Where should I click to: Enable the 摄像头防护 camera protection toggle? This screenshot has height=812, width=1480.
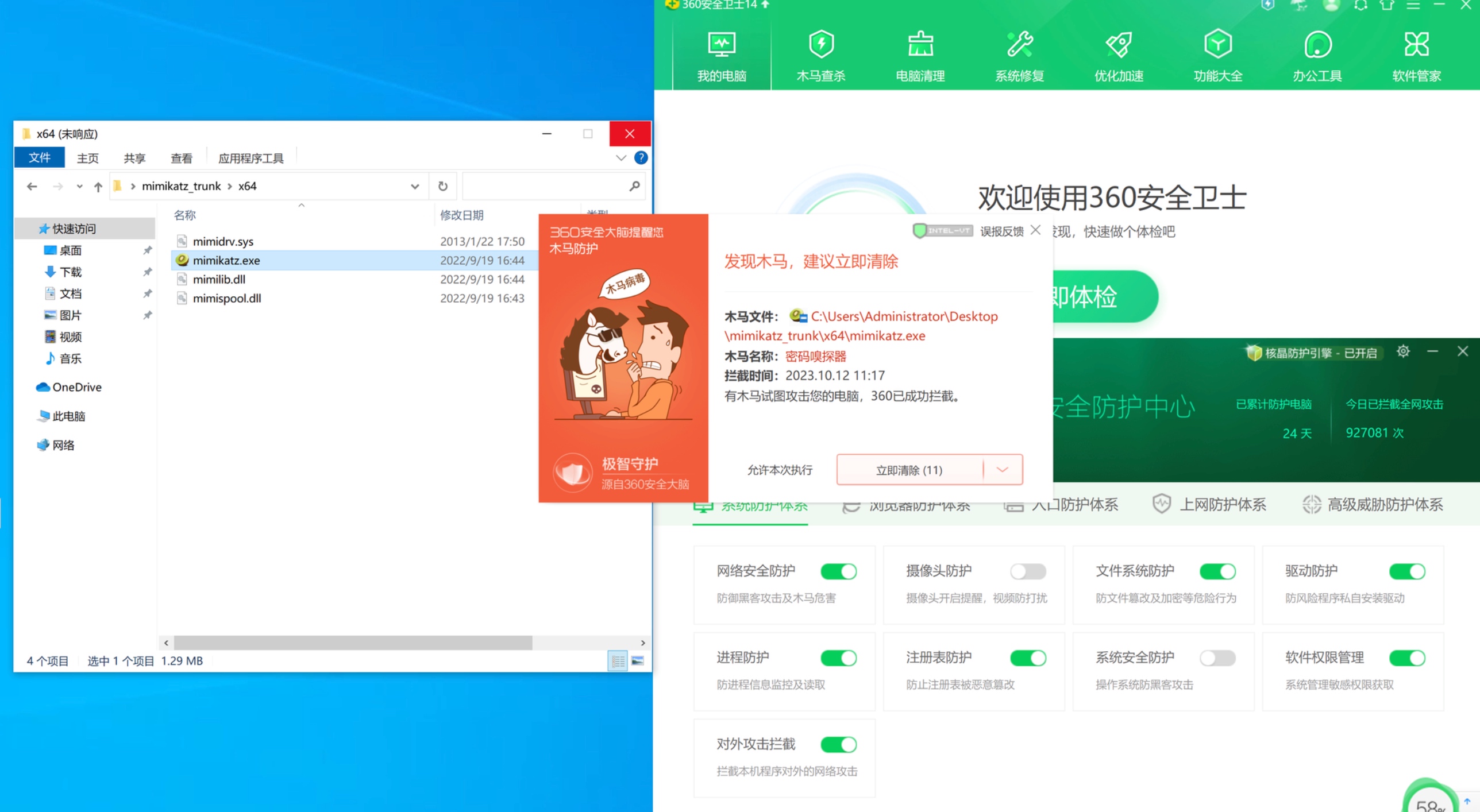click(x=1028, y=571)
